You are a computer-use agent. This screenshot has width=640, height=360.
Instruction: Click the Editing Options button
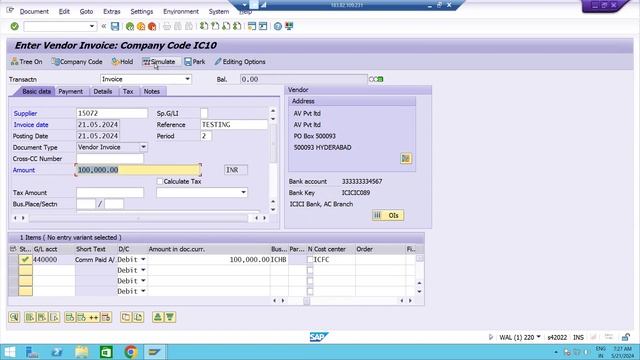[x=240, y=62]
